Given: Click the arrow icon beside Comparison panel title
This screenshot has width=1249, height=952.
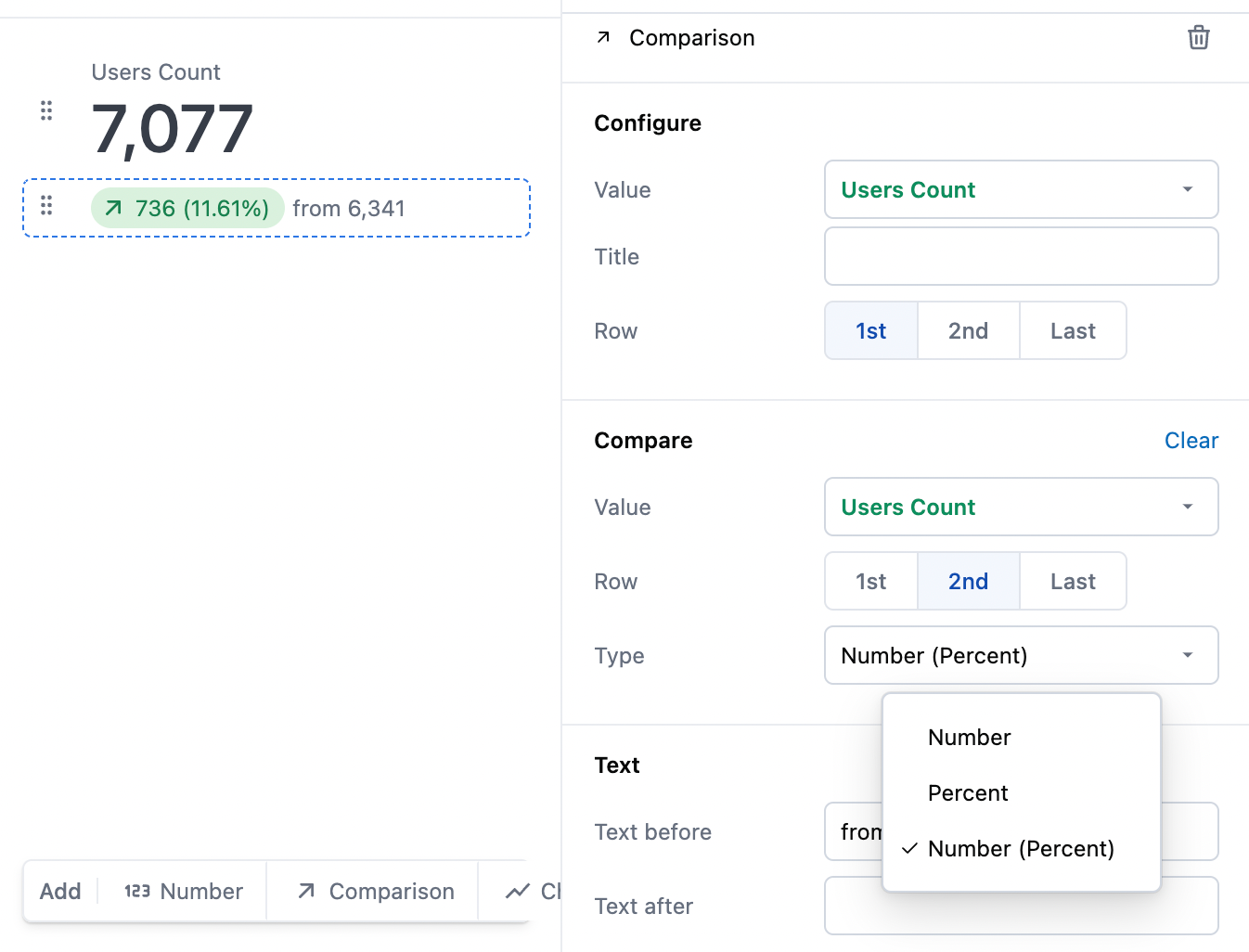Looking at the screenshot, I should pos(602,37).
